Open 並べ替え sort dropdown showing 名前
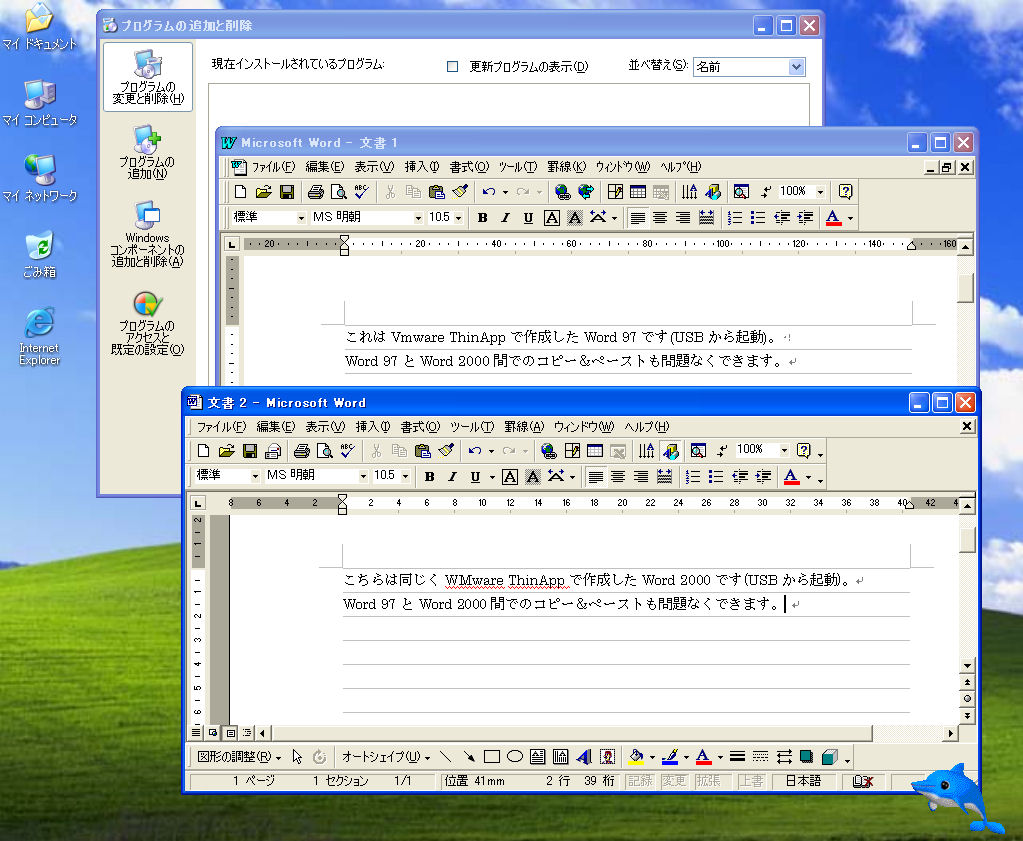The height and width of the screenshot is (841, 1023). 796,67
